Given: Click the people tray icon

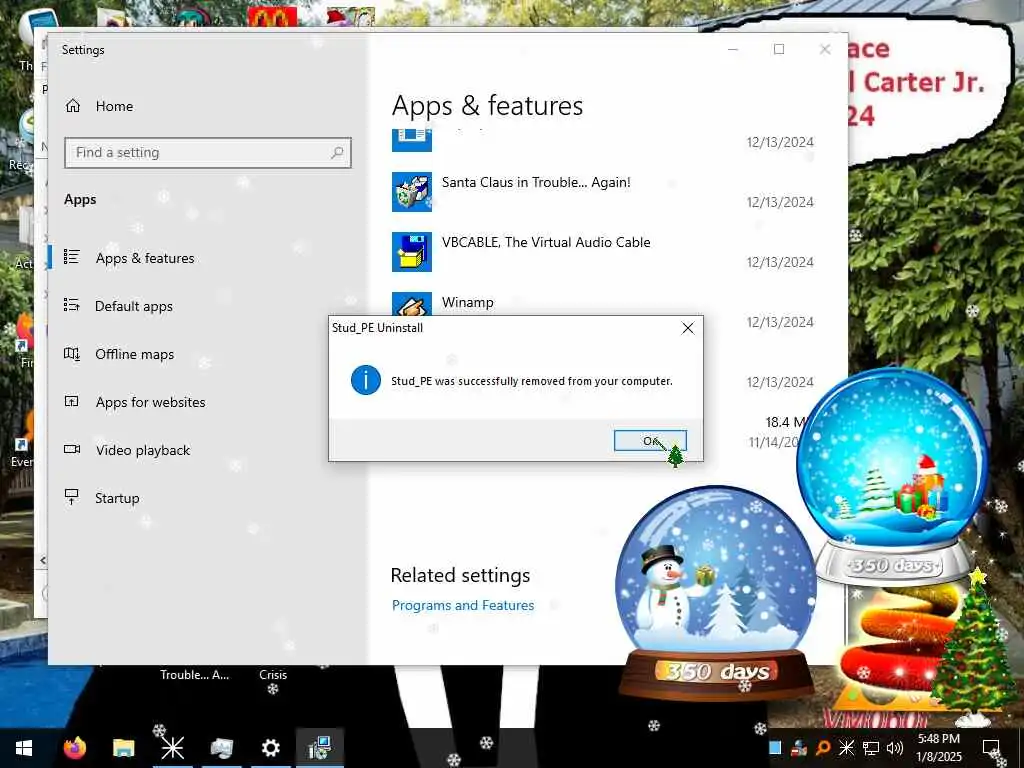Looking at the screenshot, I should 799,748.
